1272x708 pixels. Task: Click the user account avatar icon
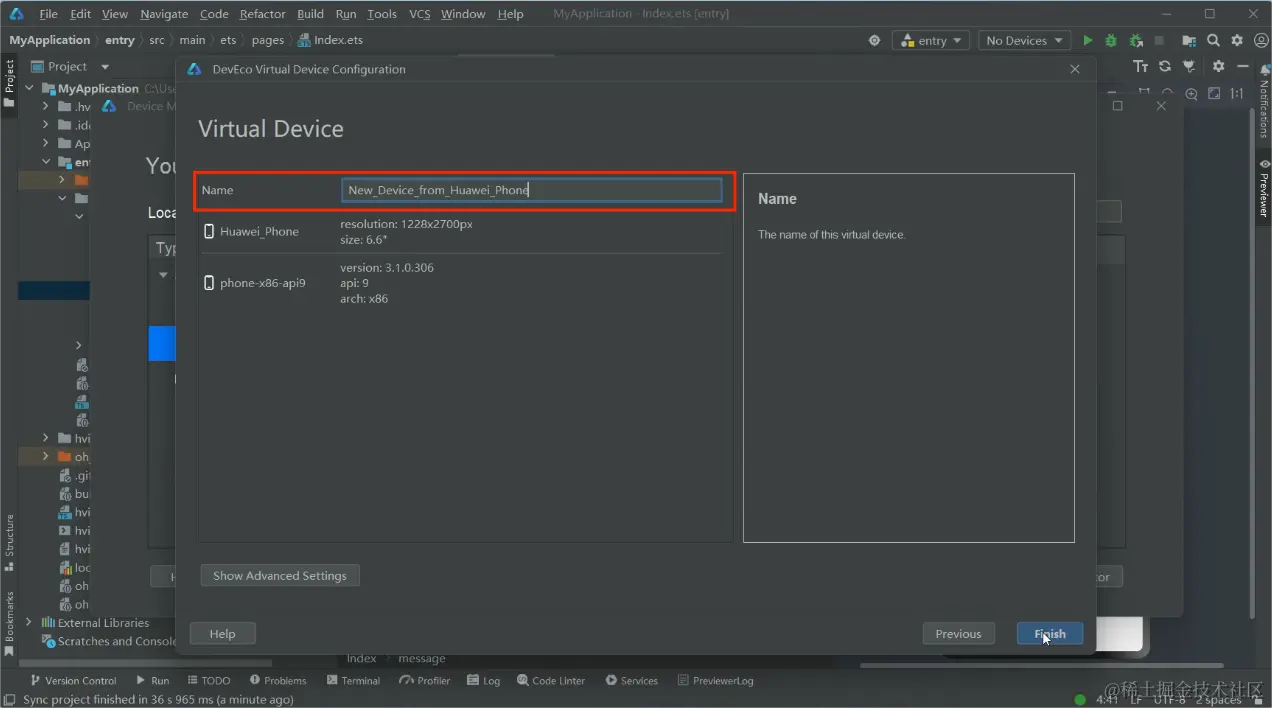click(x=1261, y=41)
